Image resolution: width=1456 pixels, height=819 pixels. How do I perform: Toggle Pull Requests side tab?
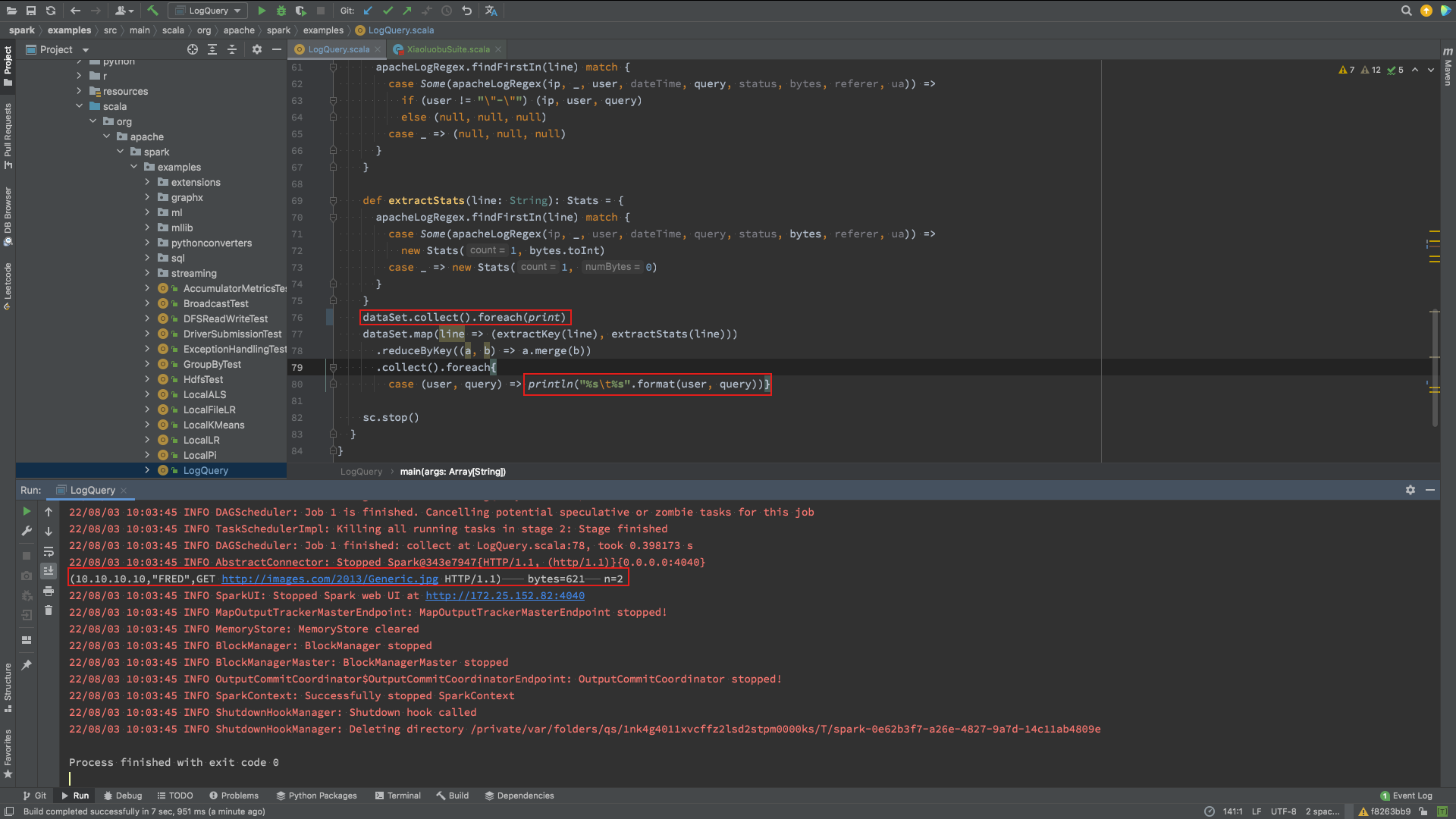coord(8,136)
